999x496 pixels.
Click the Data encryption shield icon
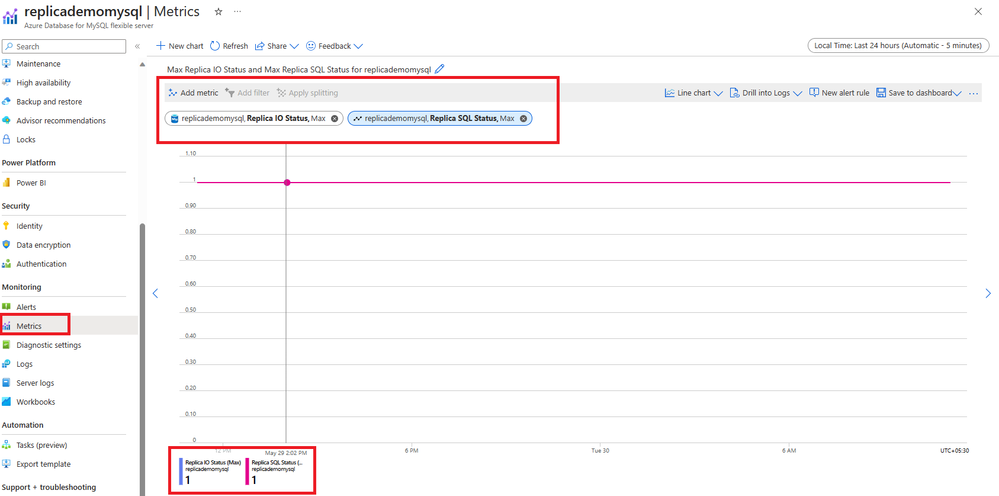click(6, 245)
